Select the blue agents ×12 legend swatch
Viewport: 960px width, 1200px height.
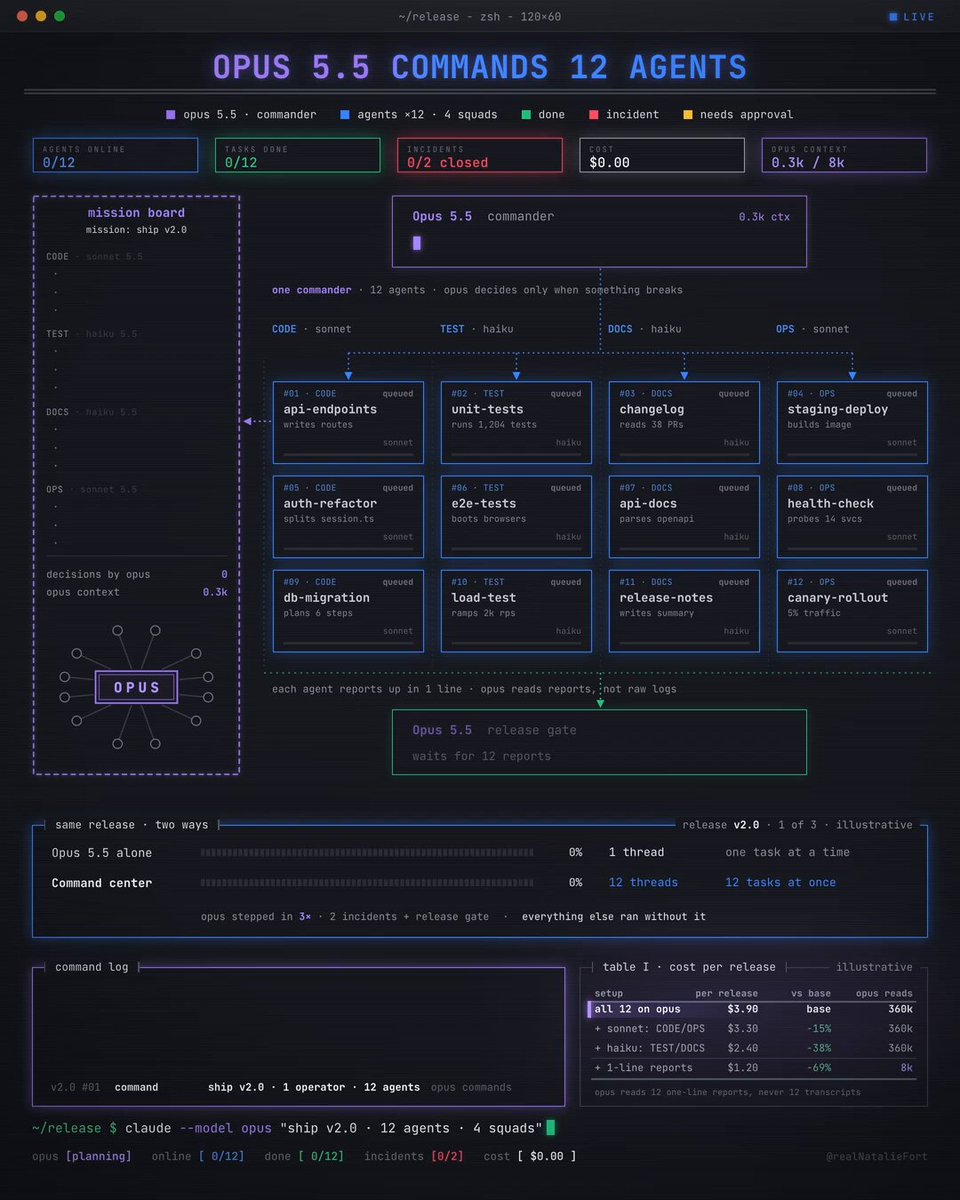[x=344, y=114]
